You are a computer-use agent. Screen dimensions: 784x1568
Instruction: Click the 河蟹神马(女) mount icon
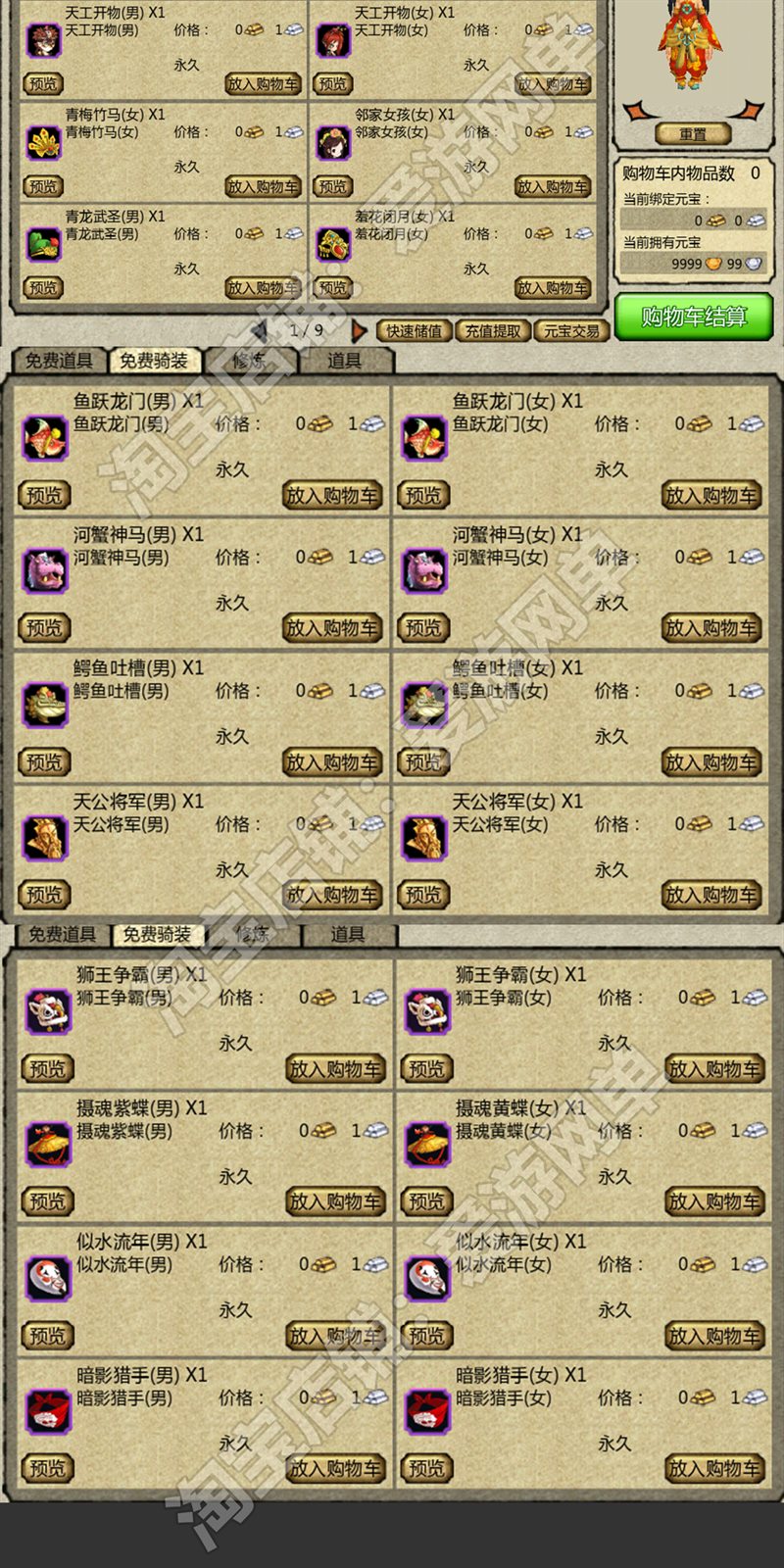[424, 570]
